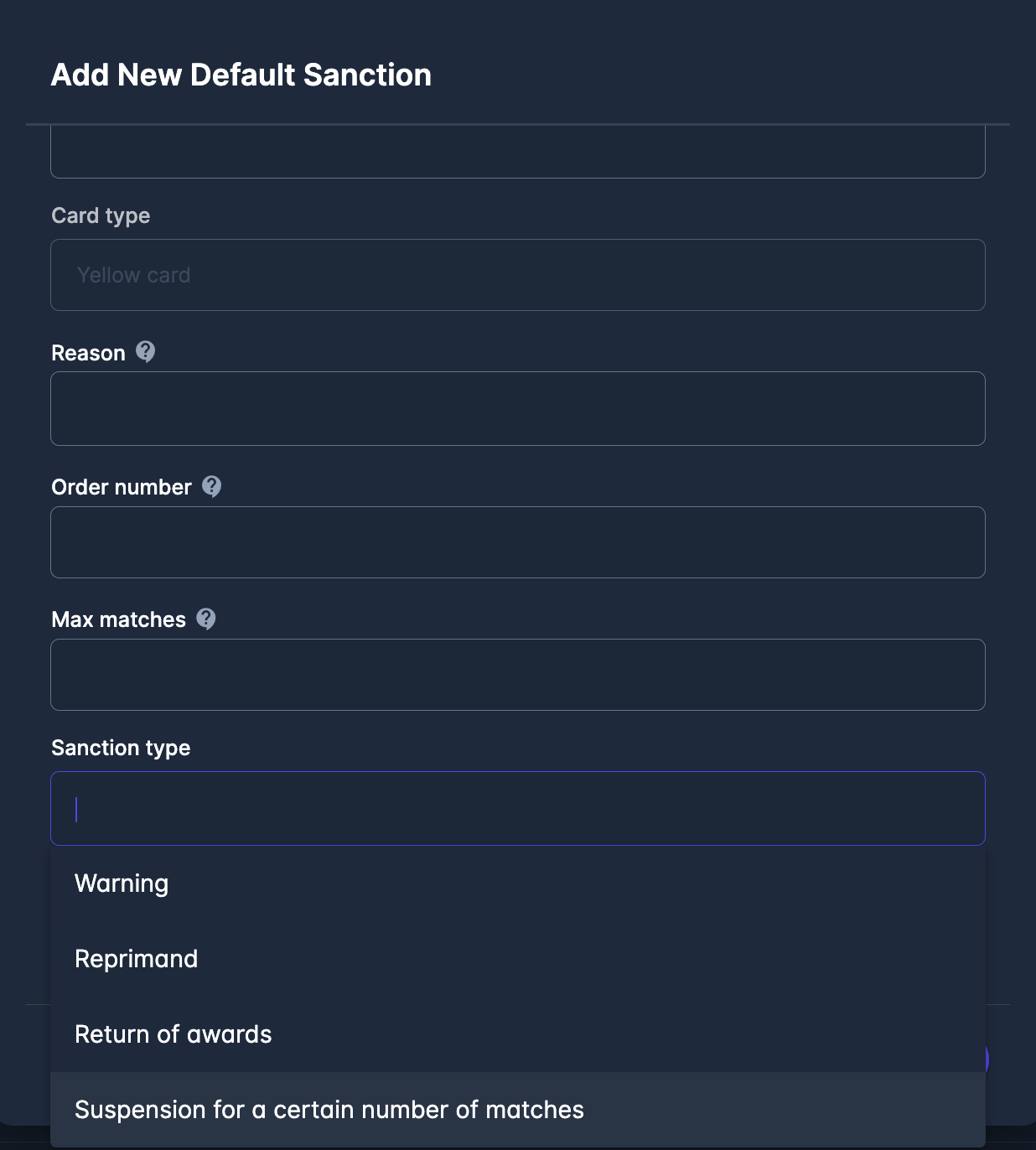Click the Max matches label text
This screenshot has width=1036, height=1150.
tap(118, 619)
